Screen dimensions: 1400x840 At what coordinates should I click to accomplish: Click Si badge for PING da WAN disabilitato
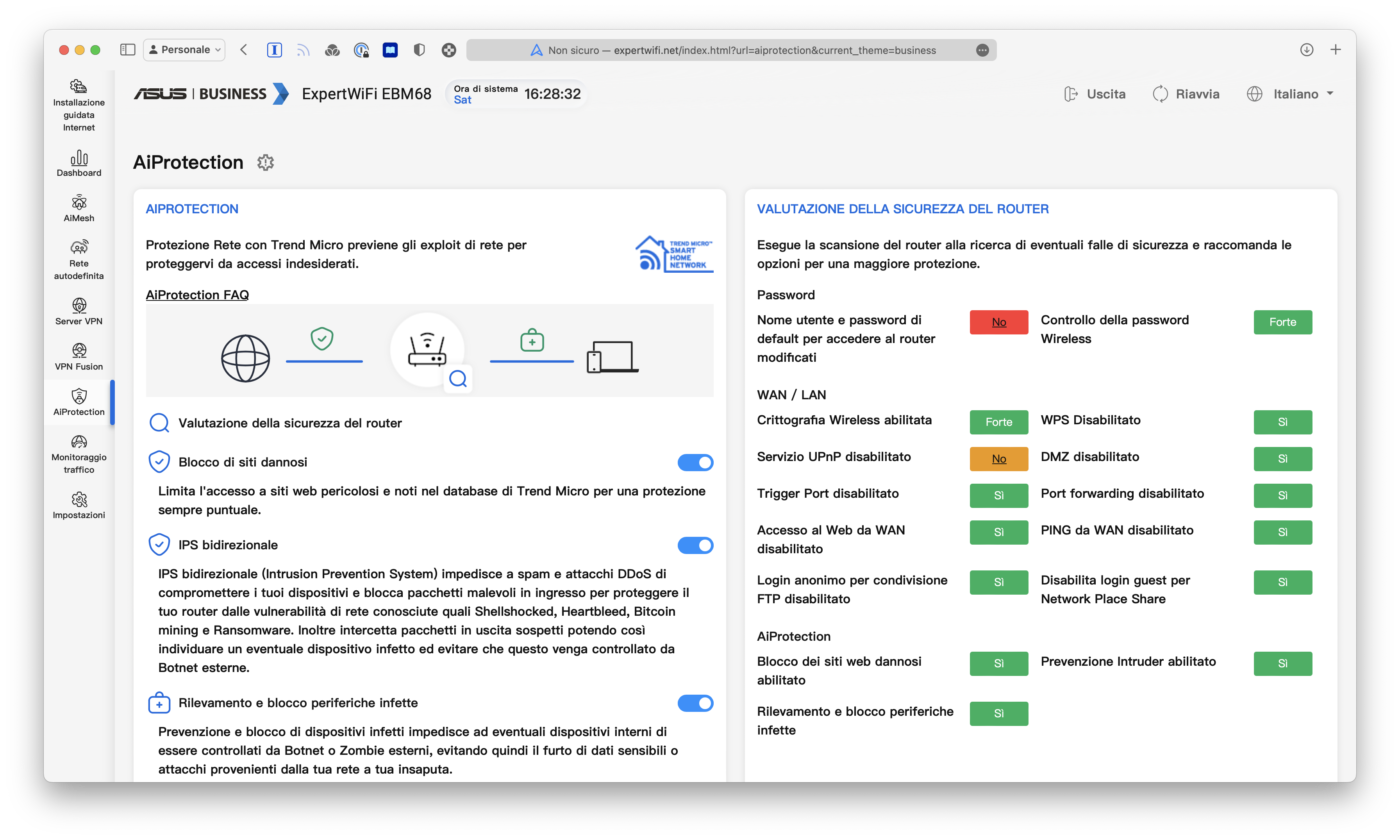pos(1283,532)
